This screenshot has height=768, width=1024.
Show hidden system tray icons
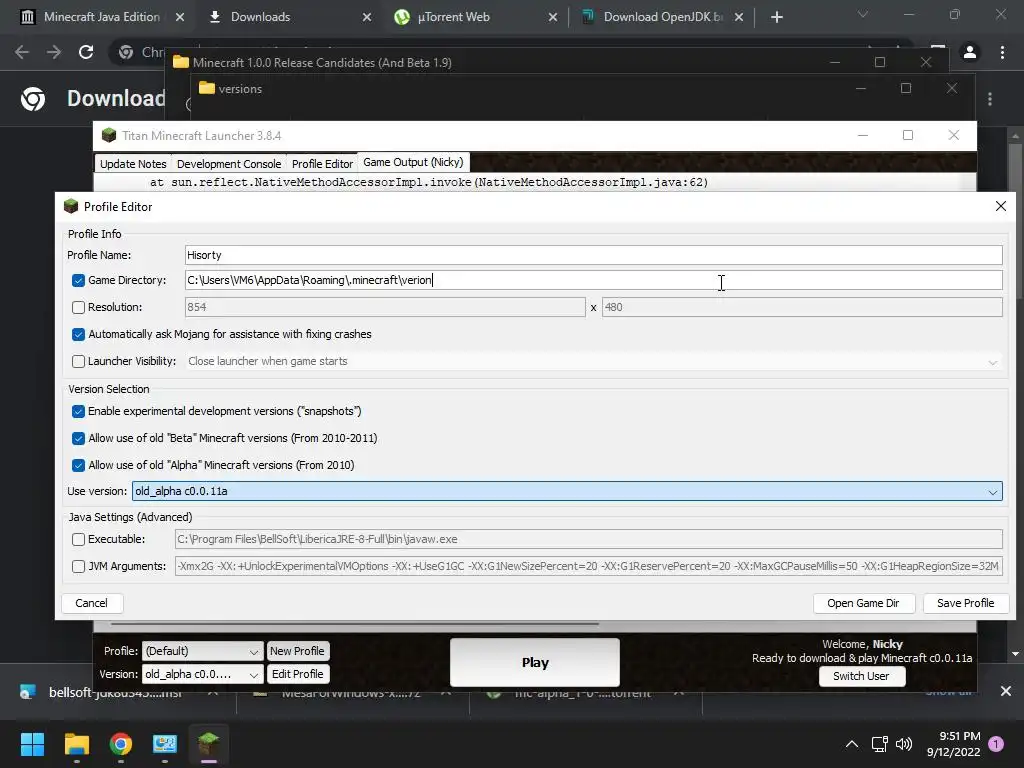852,744
